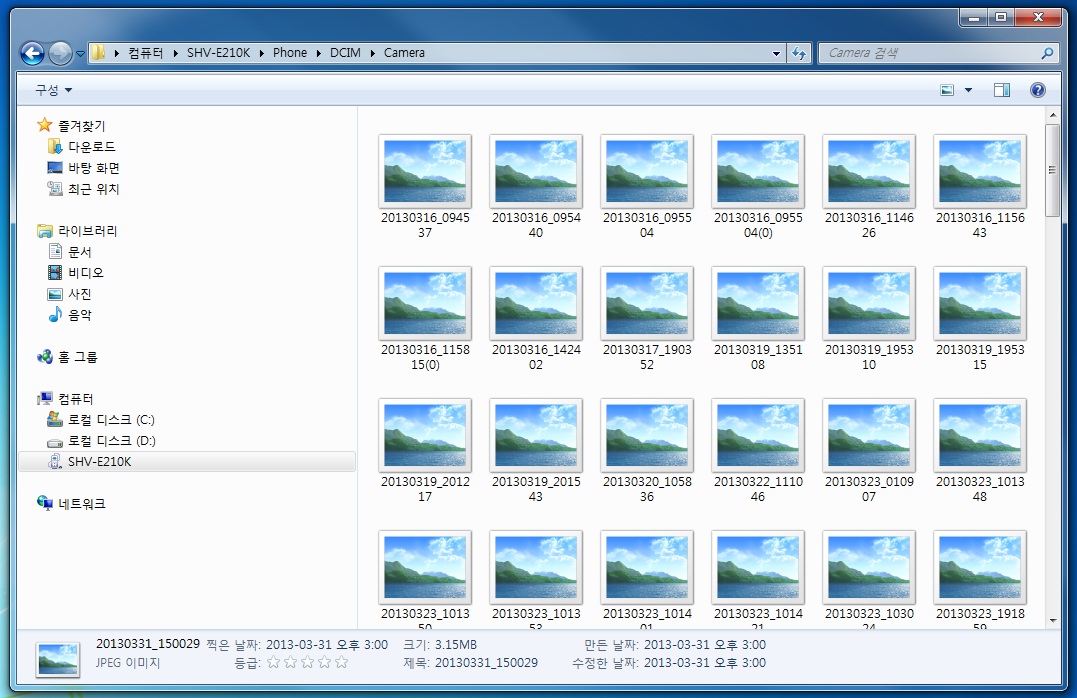Click the vertical scrollbar thumb

1051,170
